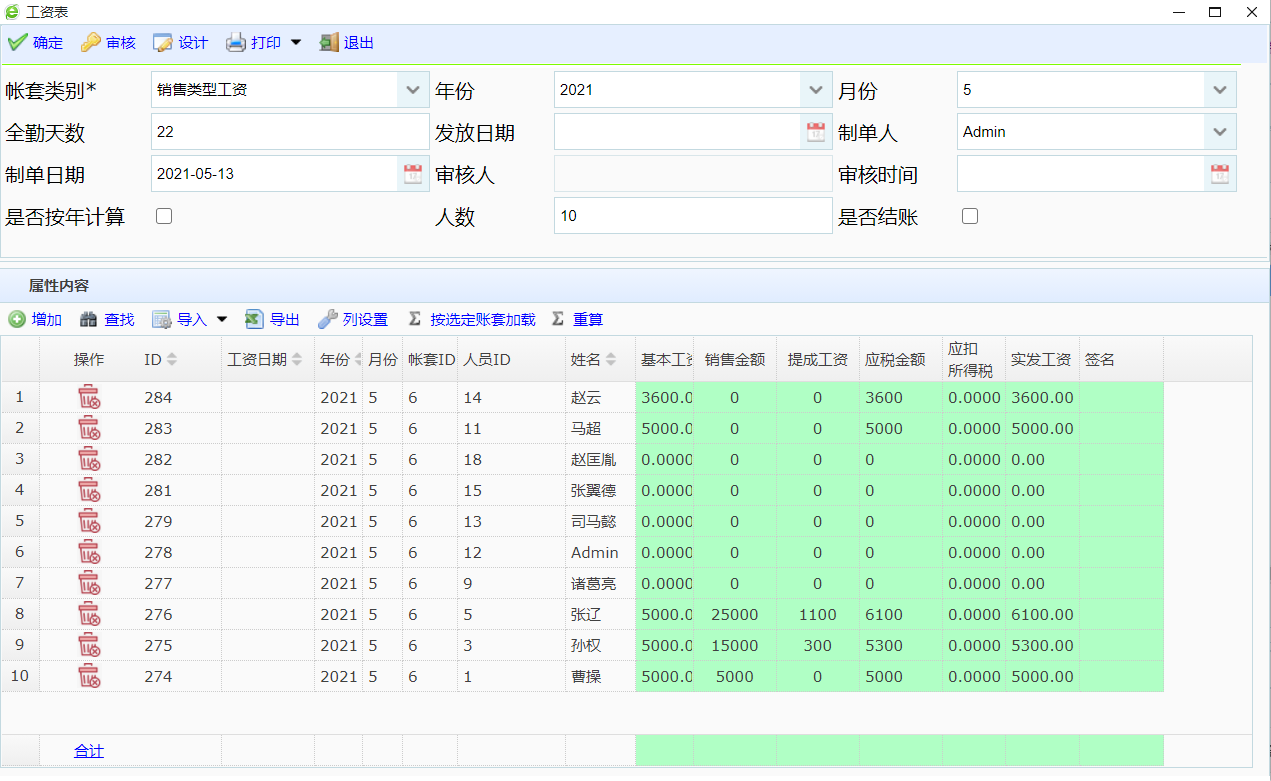Click the 确定 checkmark icon
The width and height of the screenshot is (1271, 781).
click(x=17, y=43)
